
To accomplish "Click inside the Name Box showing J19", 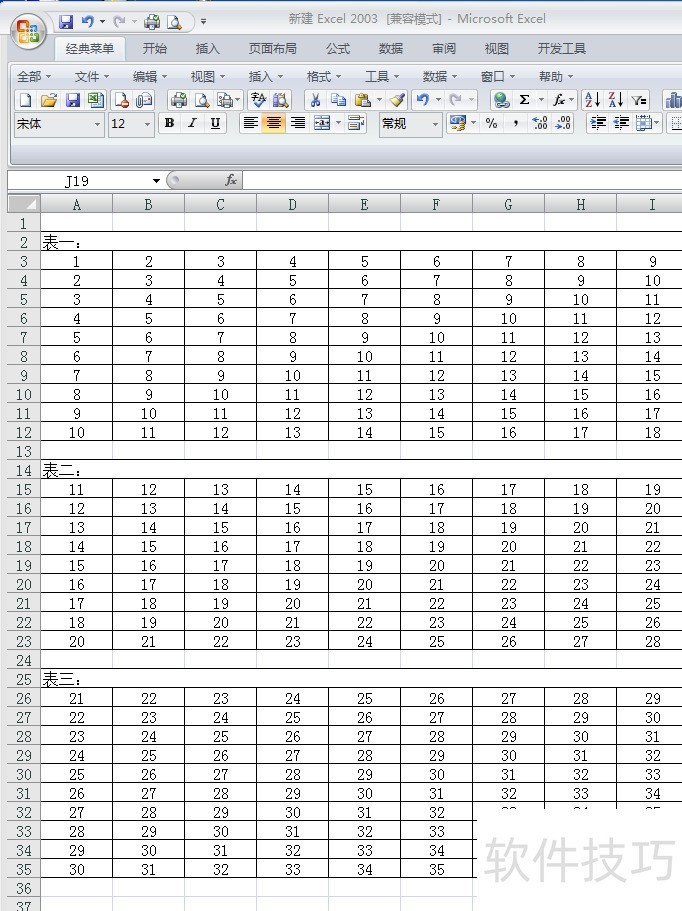I will pos(76,181).
